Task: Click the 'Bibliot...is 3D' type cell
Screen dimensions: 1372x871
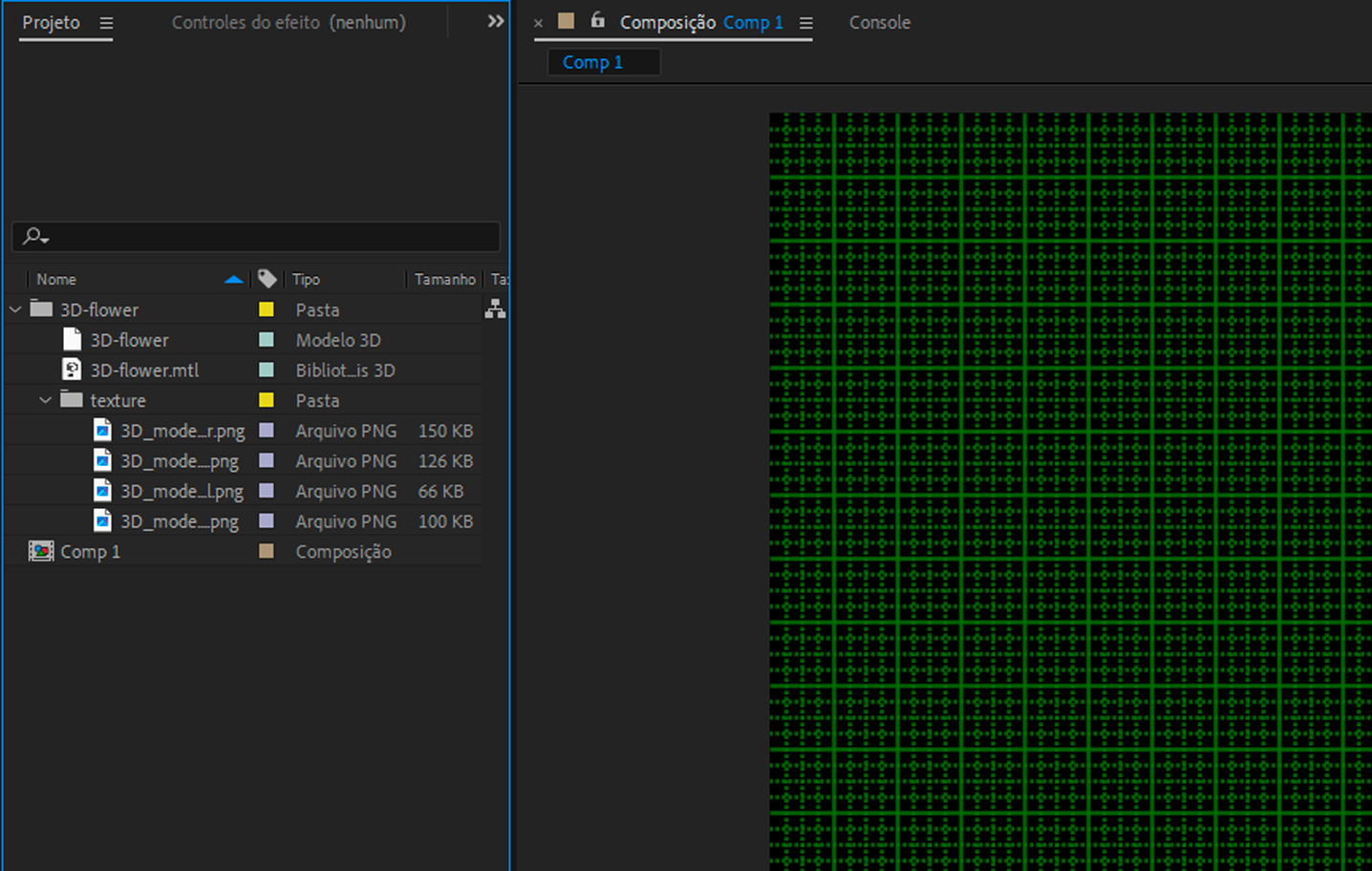Action: 345,370
